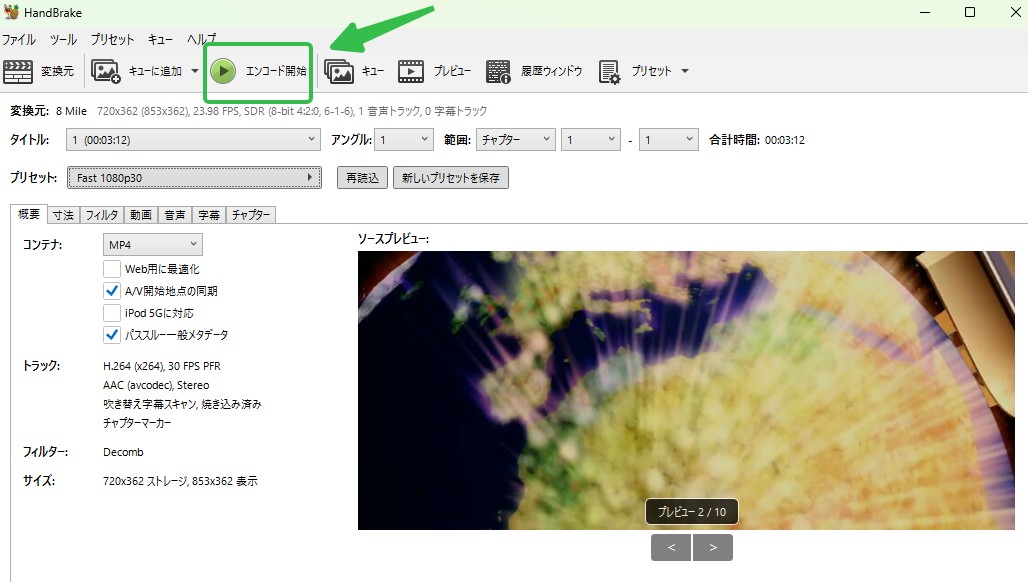The height and width of the screenshot is (582, 1028).
Task: Expand the toolbar プリセット dropdown arrow
Action: [685, 71]
